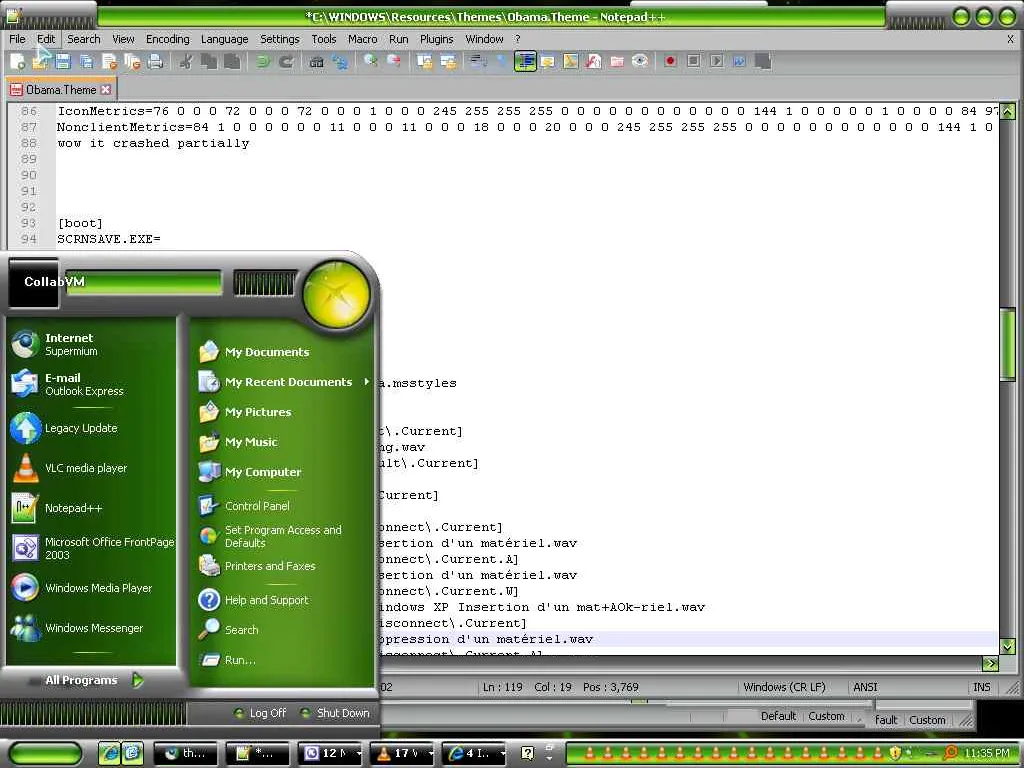This screenshot has height=768, width=1024.
Task: Open grouped VLC taskbar button labeled 17
Action: click(402, 753)
